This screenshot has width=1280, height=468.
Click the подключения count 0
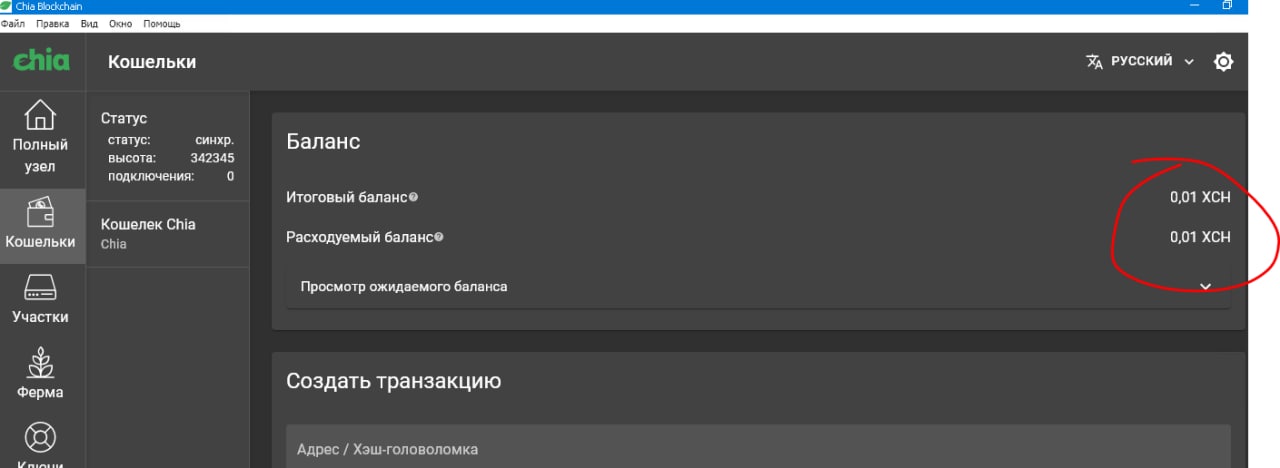coord(230,176)
